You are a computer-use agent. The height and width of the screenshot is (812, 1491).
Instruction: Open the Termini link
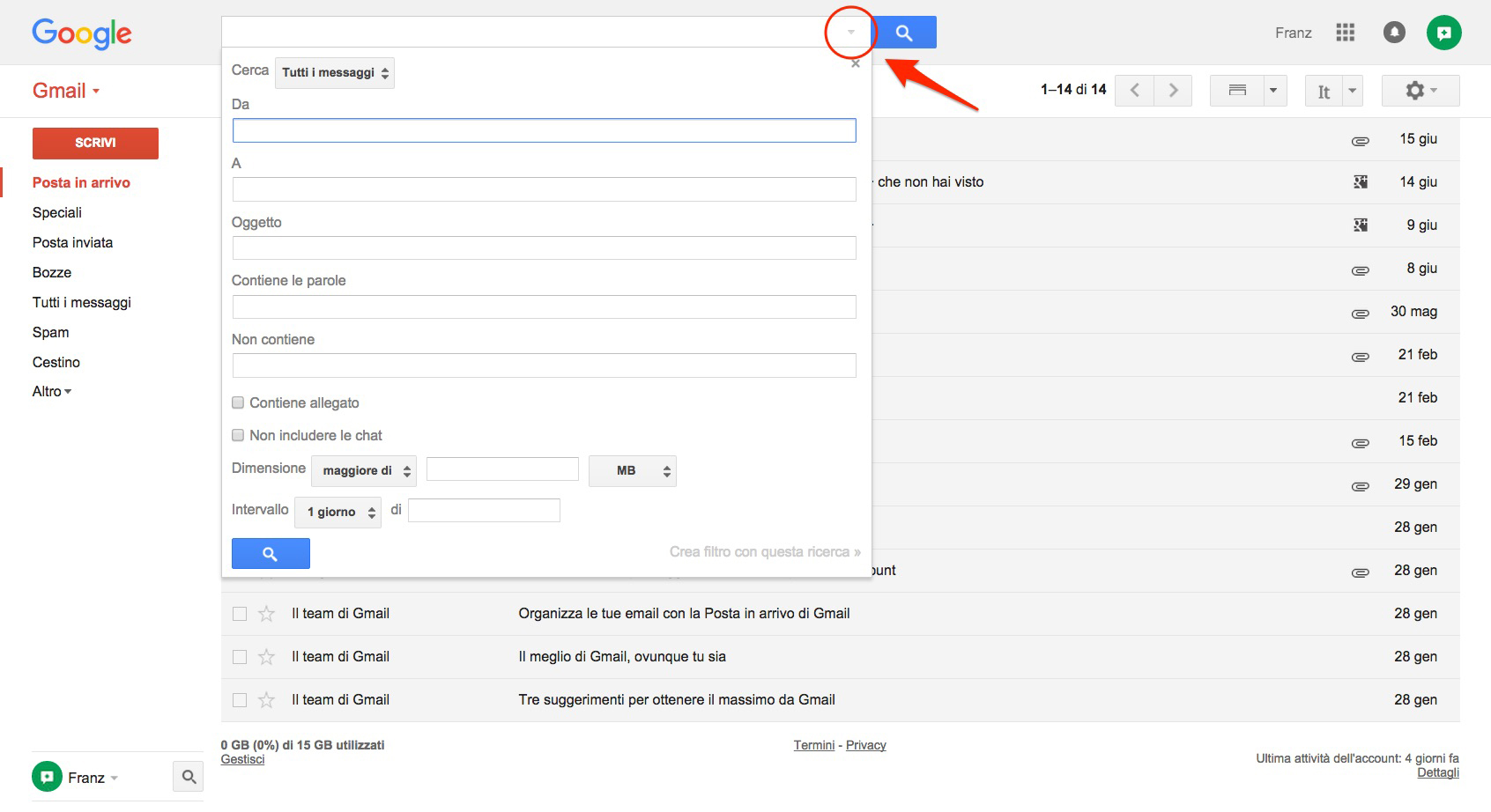tap(814, 745)
